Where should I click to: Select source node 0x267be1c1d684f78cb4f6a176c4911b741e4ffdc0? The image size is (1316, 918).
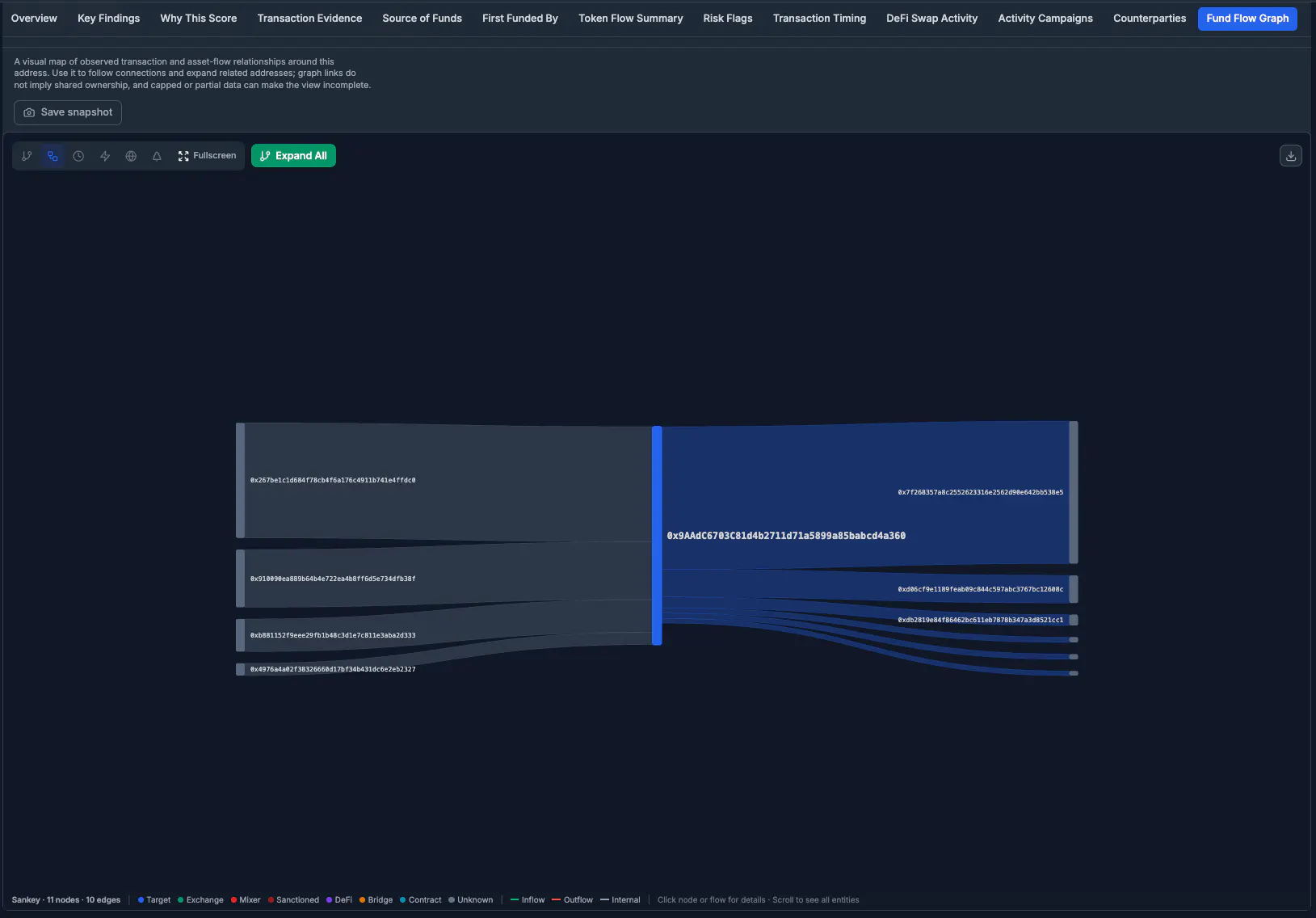point(240,480)
